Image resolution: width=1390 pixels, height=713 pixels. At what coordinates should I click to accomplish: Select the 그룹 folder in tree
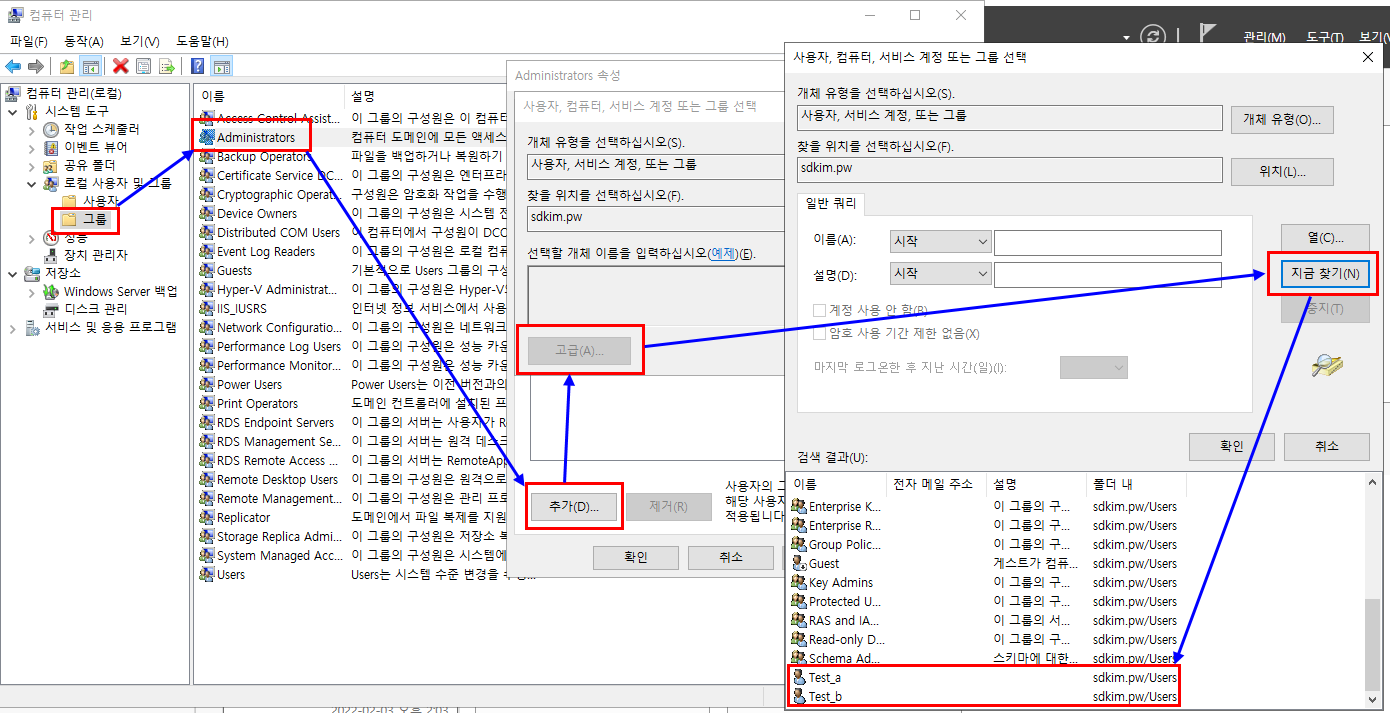85,219
